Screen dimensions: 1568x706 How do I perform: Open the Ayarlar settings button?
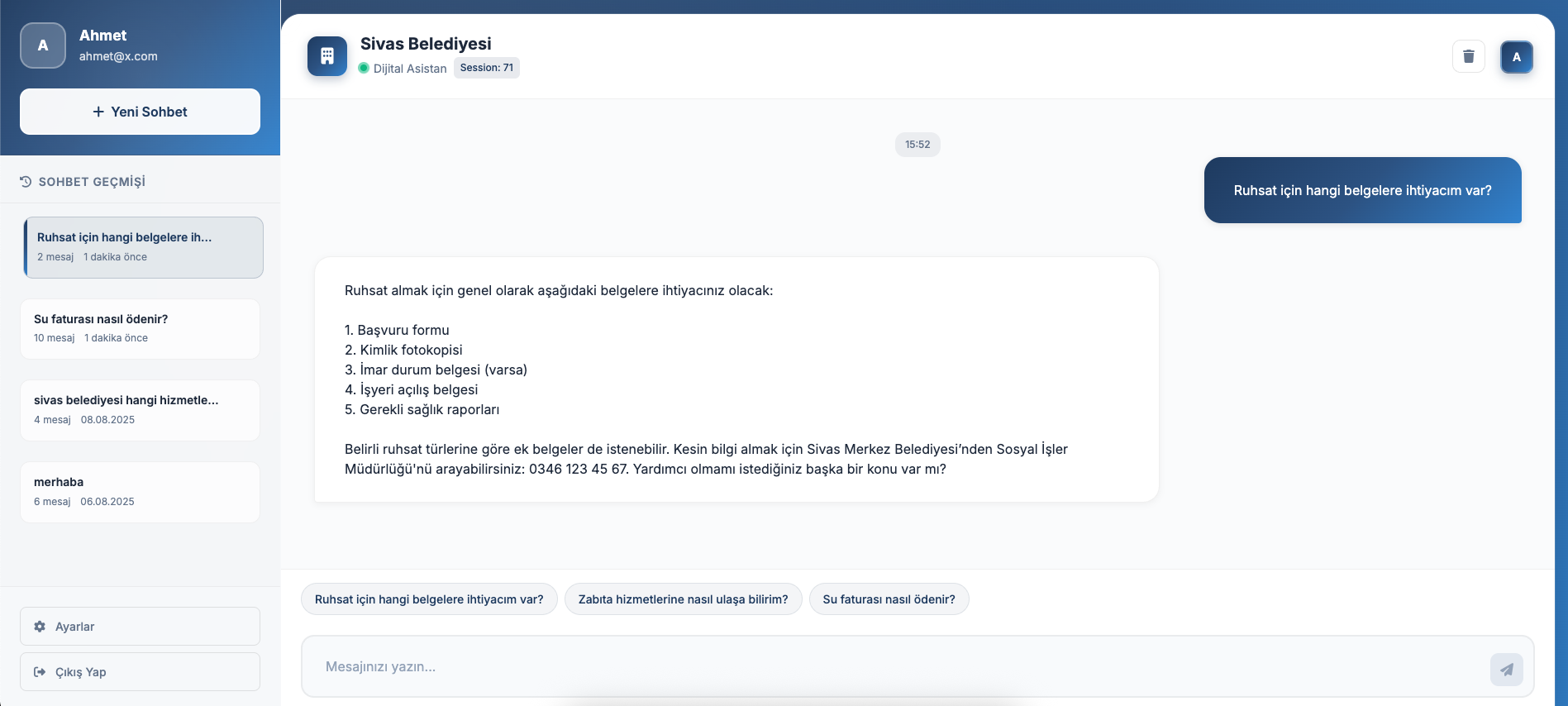coord(140,627)
